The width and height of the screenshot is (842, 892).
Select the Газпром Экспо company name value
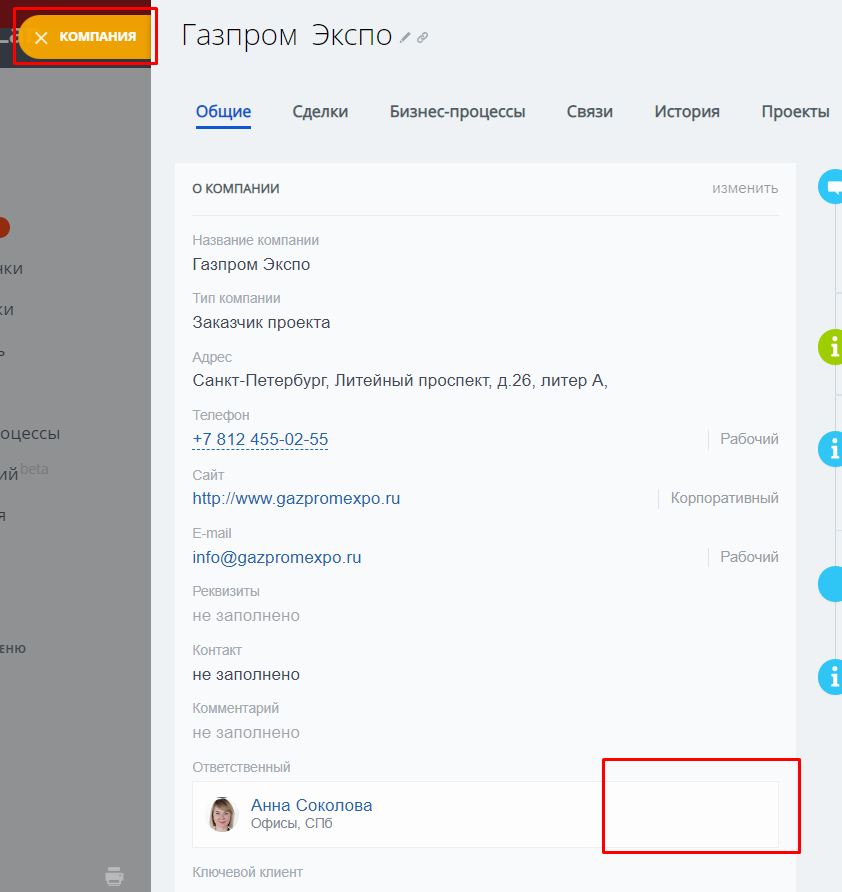pyautogui.click(x=251, y=265)
